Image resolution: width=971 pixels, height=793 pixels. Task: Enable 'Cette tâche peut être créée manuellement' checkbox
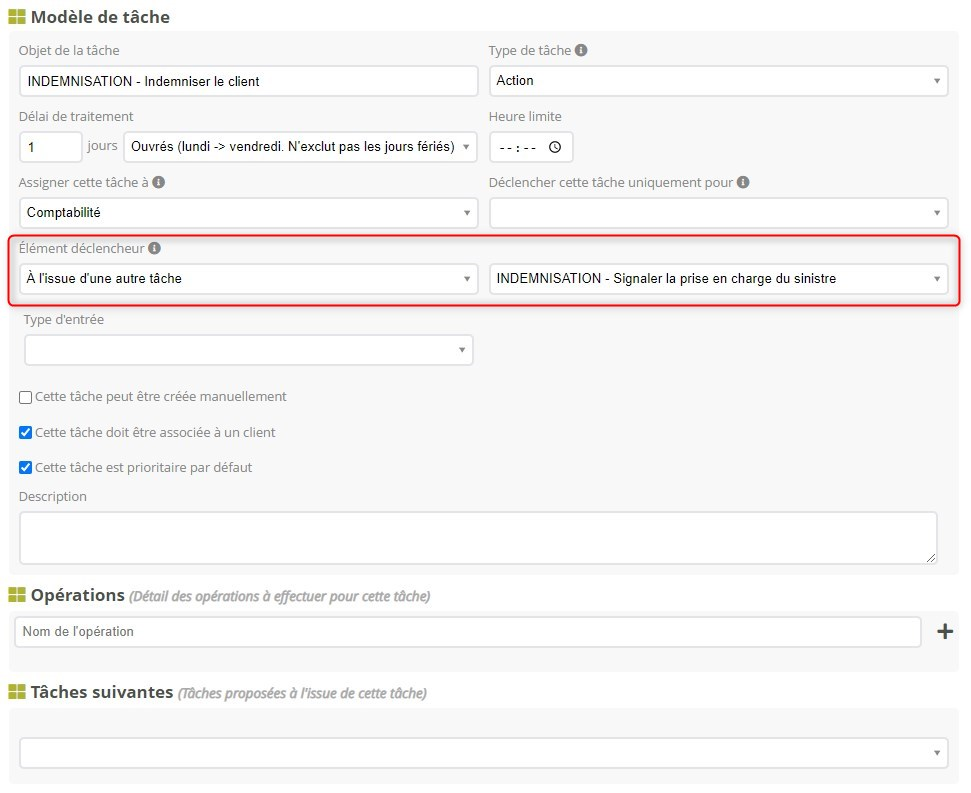[x=26, y=397]
